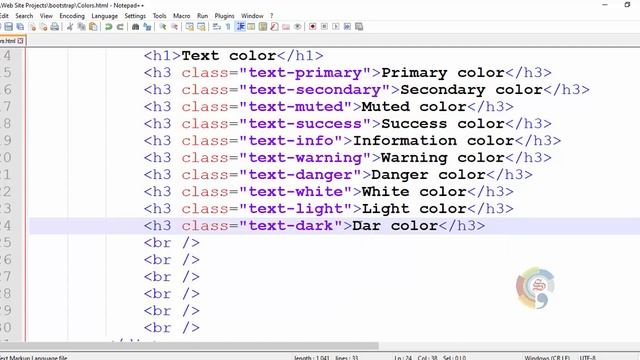Click the "Danger color" text

pyautogui.click(x=429, y=175)
